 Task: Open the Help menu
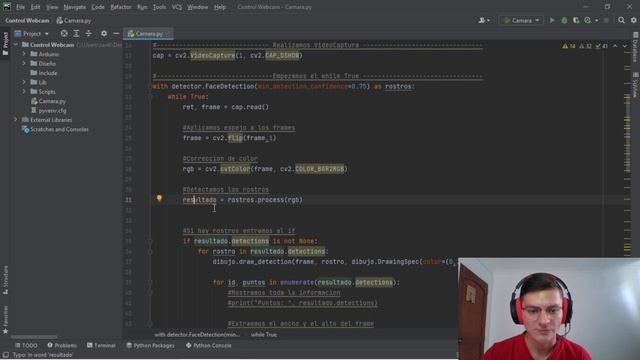point(220,7)
